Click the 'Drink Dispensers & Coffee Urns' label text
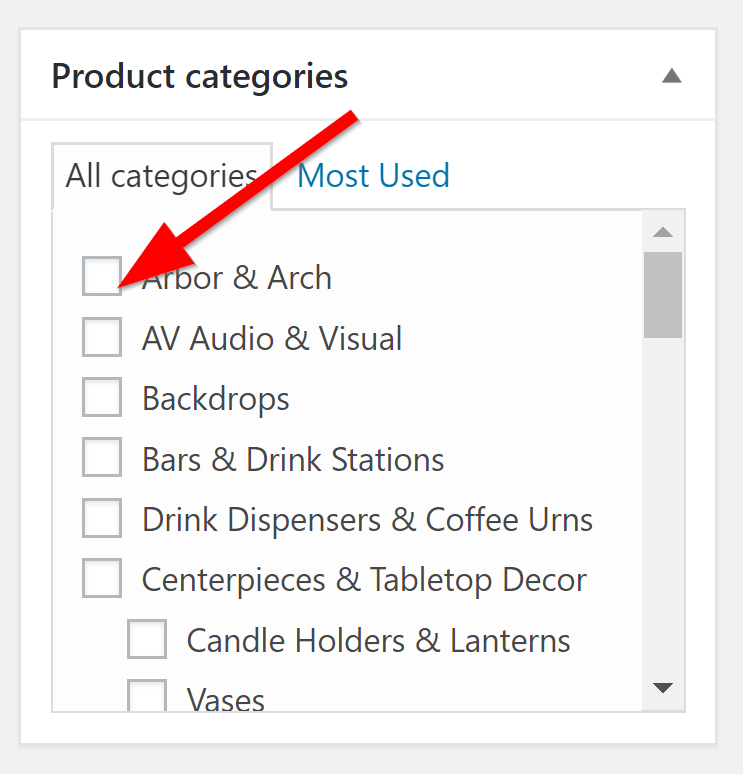 [x=367, y=519]
